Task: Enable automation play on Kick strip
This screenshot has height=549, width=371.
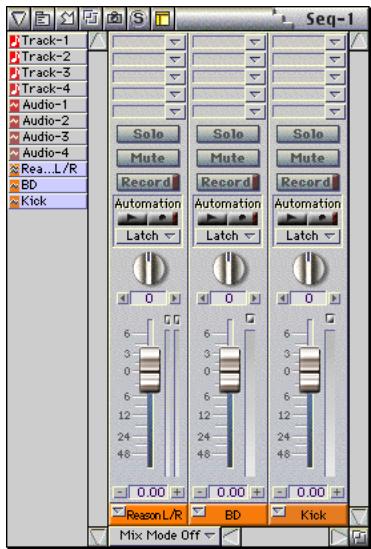Action: pyautogui.click(x=292, y=219)
